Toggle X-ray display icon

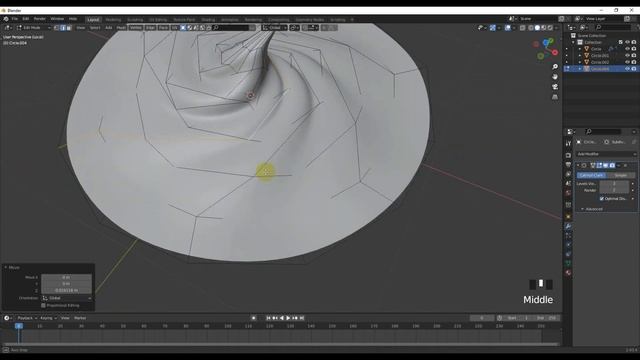(522, 28)
